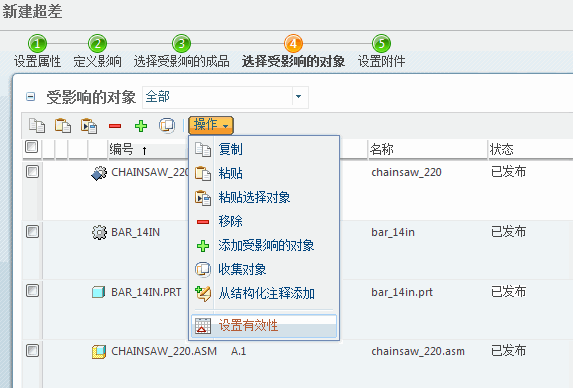Click the A.1 version cell
Viewport: 573px width, 388px height.
coord(238,351)
